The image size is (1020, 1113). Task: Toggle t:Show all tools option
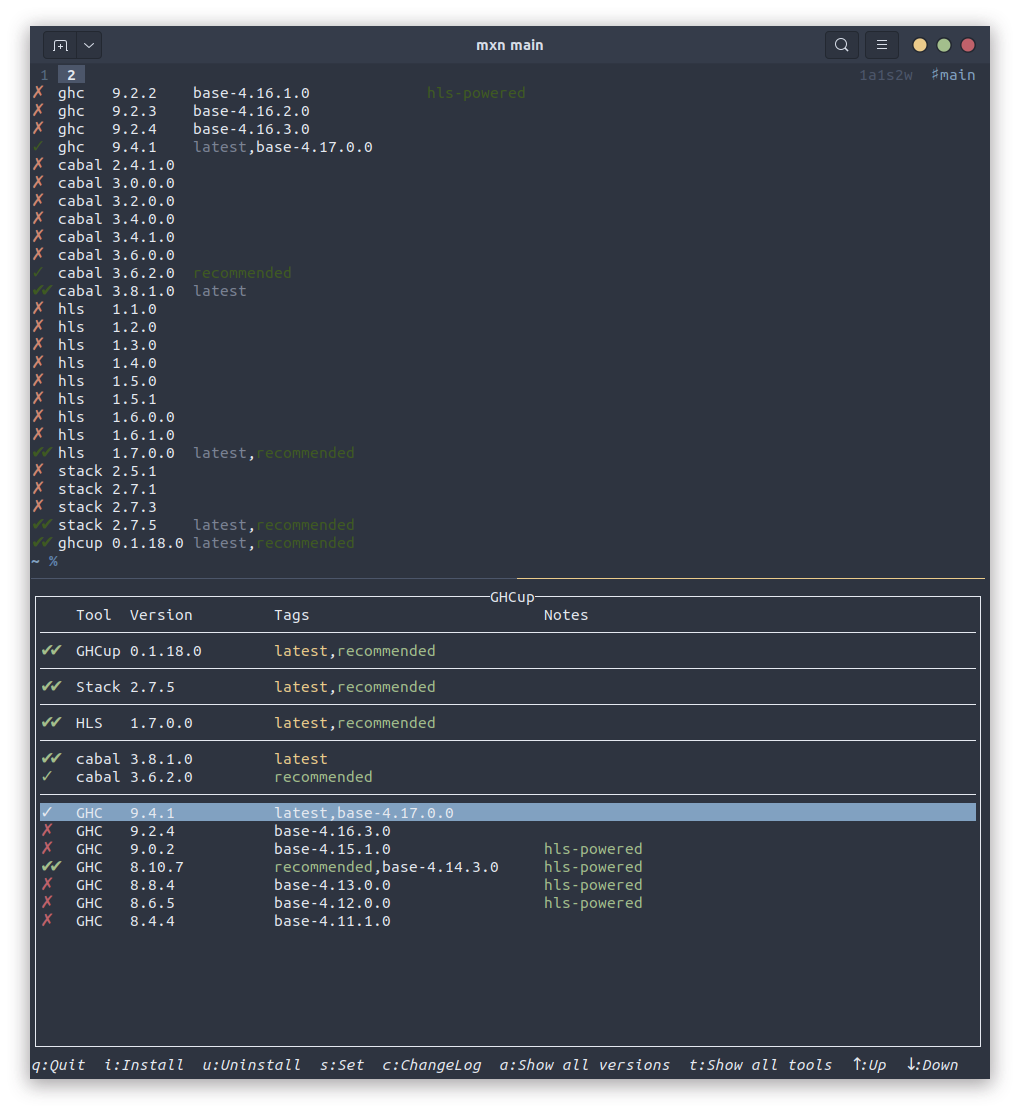760,1065
